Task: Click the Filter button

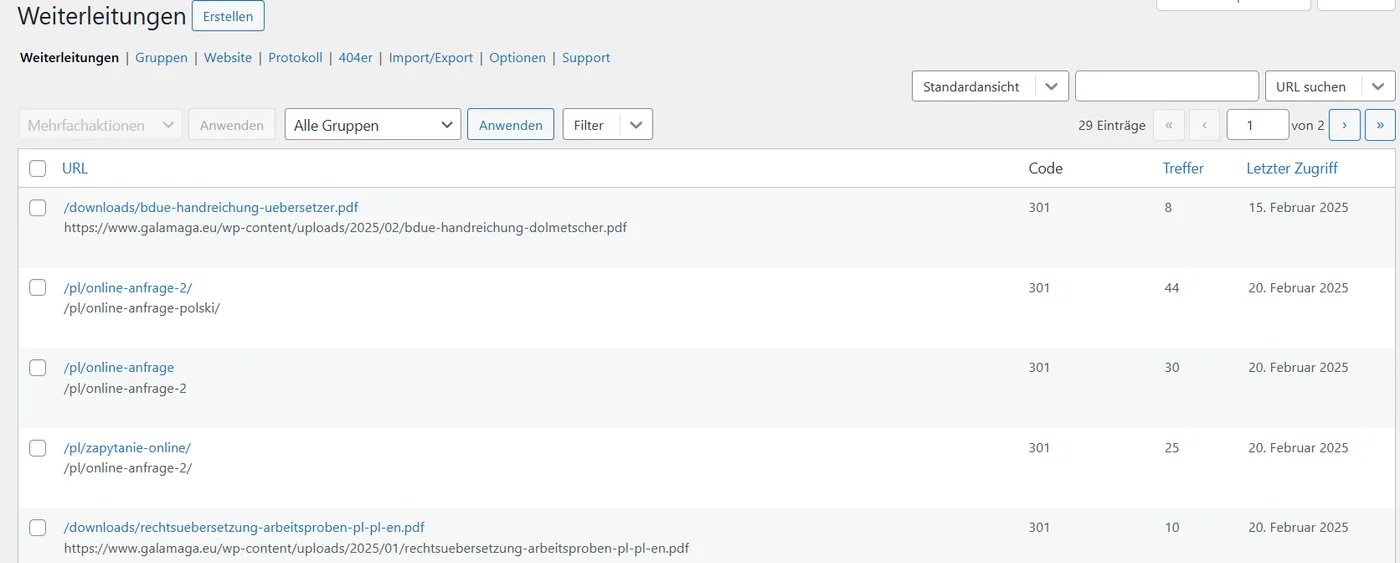Action: [589, 125]
